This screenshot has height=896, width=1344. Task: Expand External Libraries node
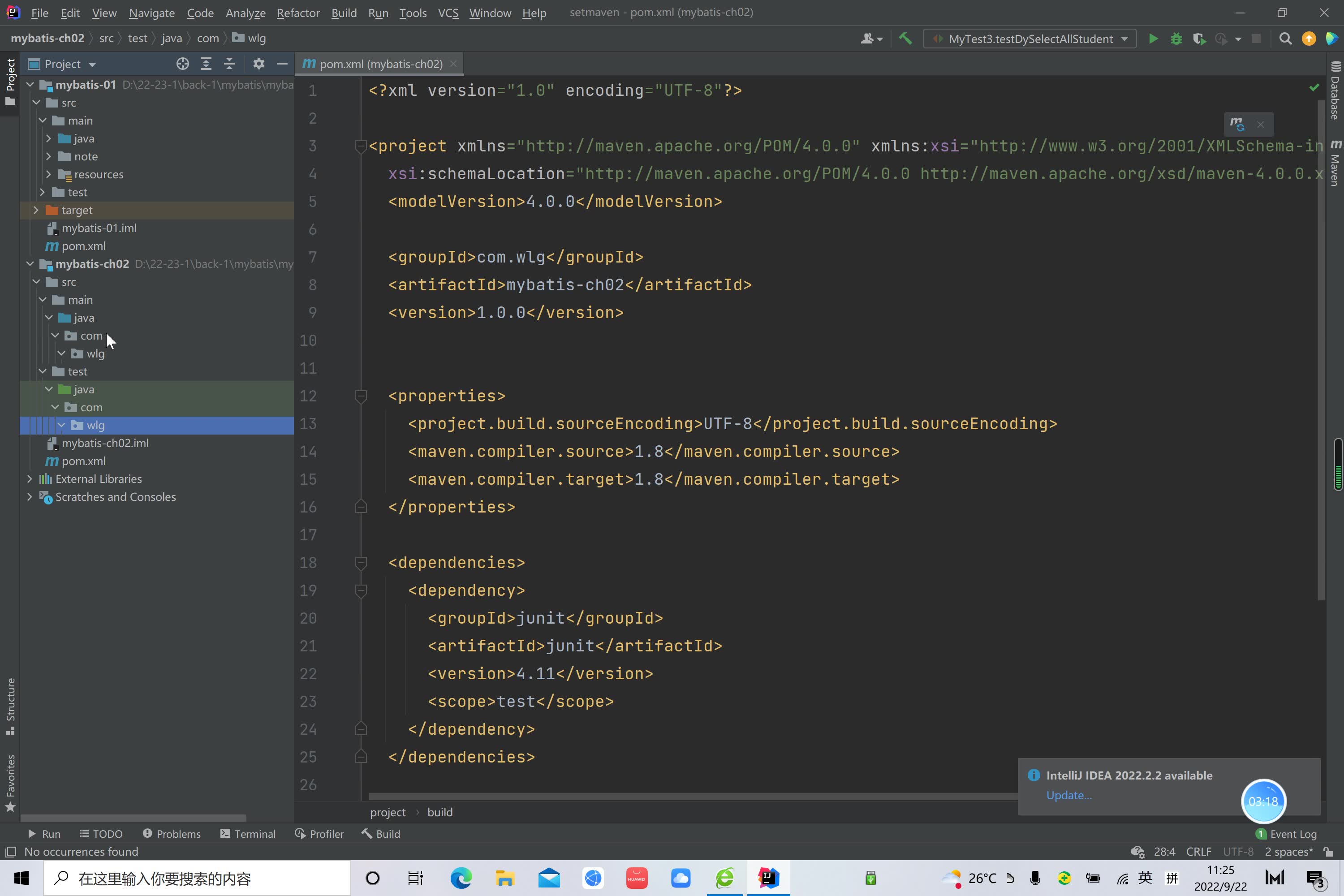[x=30, y=479]
